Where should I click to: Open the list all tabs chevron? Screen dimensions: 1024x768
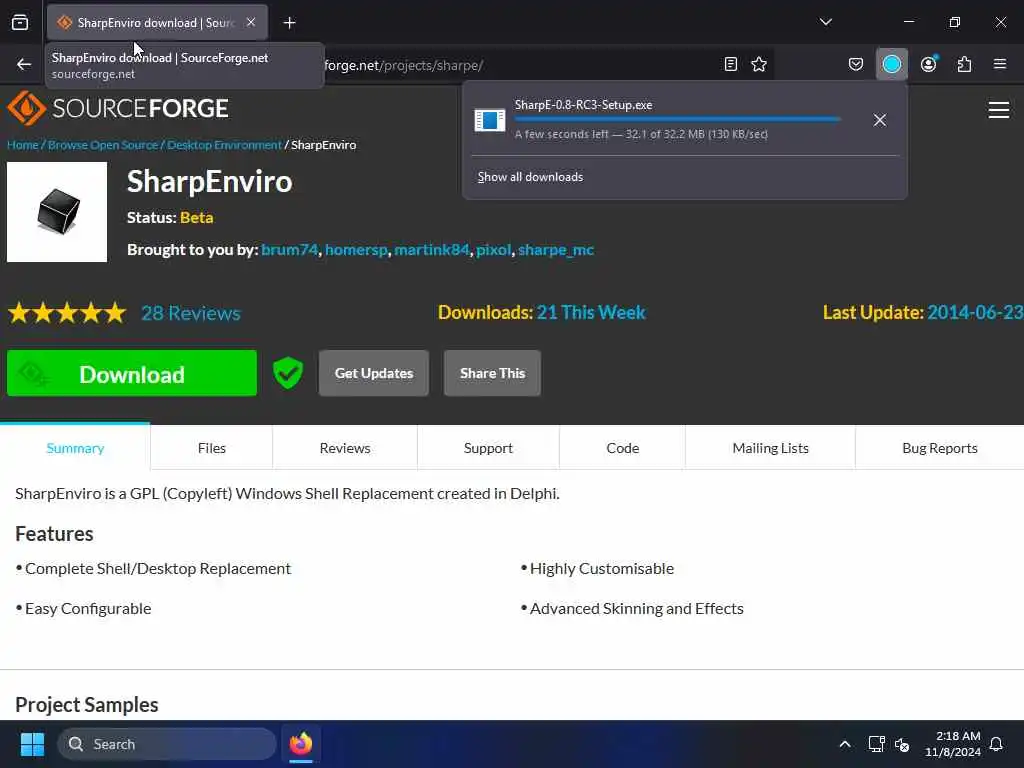click(x=825, y=22)
